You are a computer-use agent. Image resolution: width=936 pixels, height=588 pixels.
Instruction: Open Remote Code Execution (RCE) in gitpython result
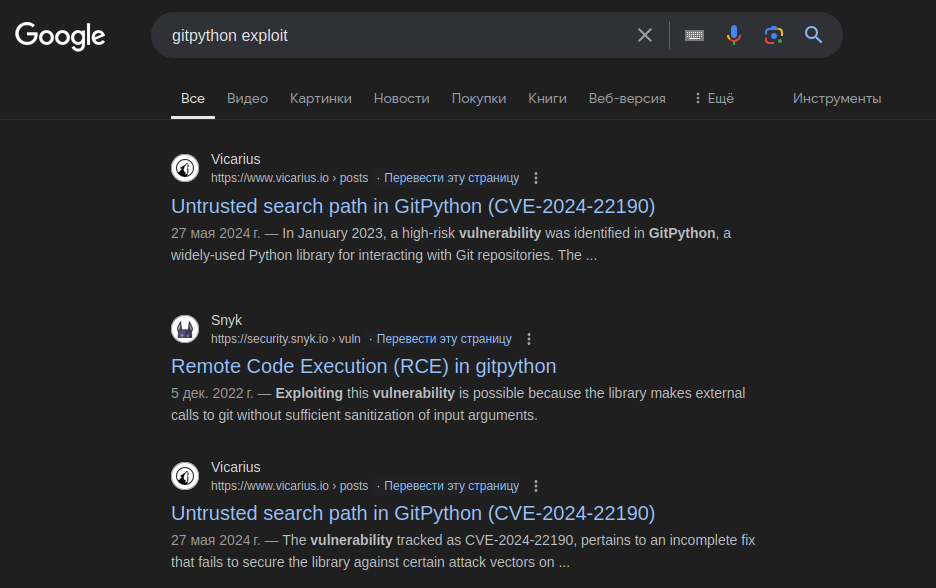(x=364, y=366)
